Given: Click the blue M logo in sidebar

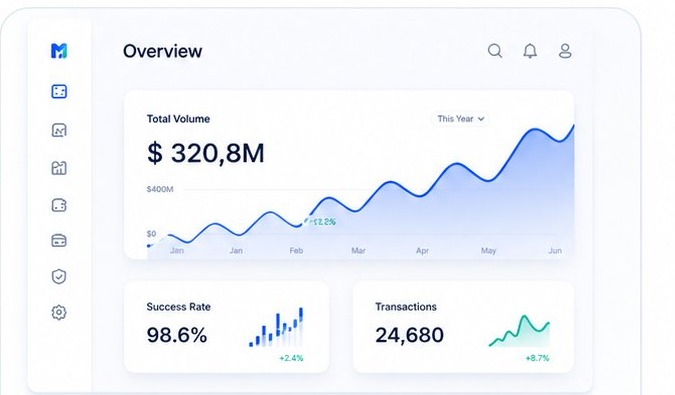Looking at the screenshot, I should (59, 51).
